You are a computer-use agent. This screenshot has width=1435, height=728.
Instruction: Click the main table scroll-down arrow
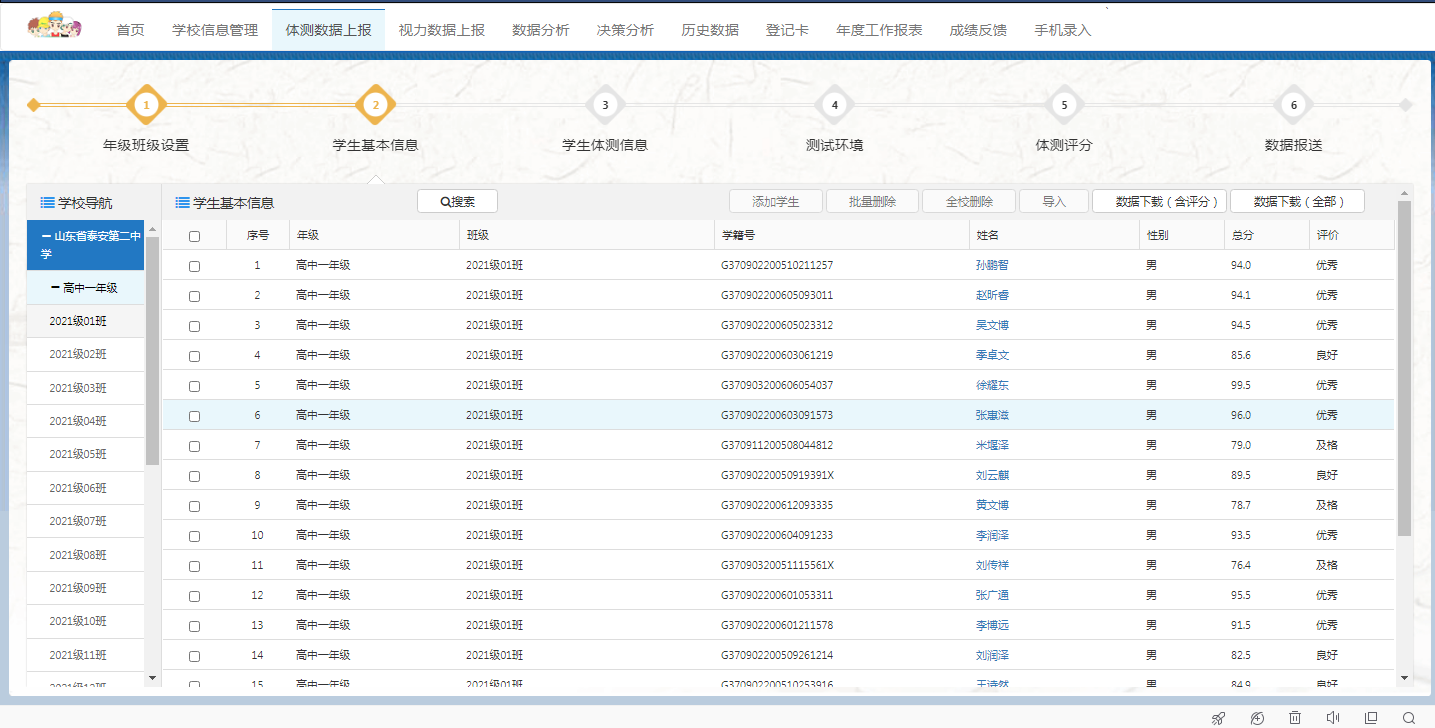click(x=1405, y=678)
